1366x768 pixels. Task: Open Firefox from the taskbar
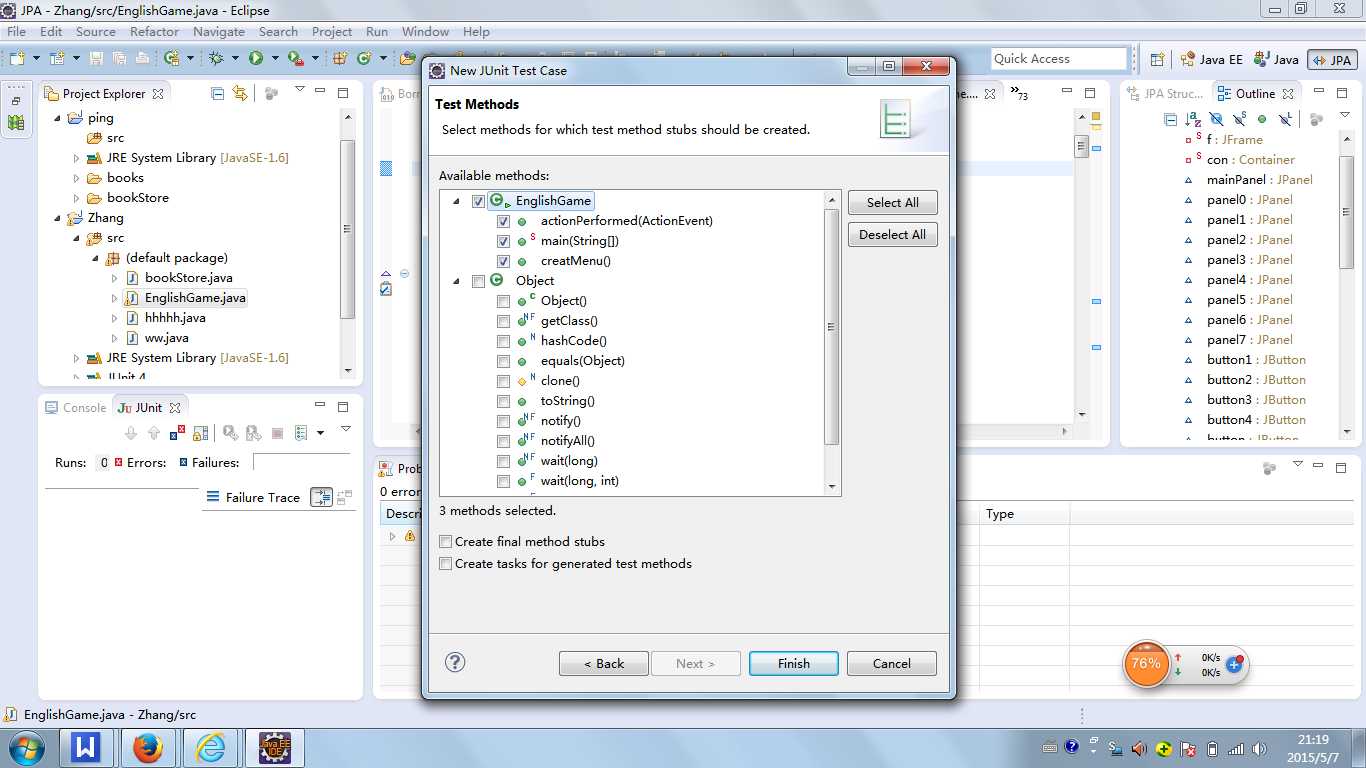[x=147, y=748]
